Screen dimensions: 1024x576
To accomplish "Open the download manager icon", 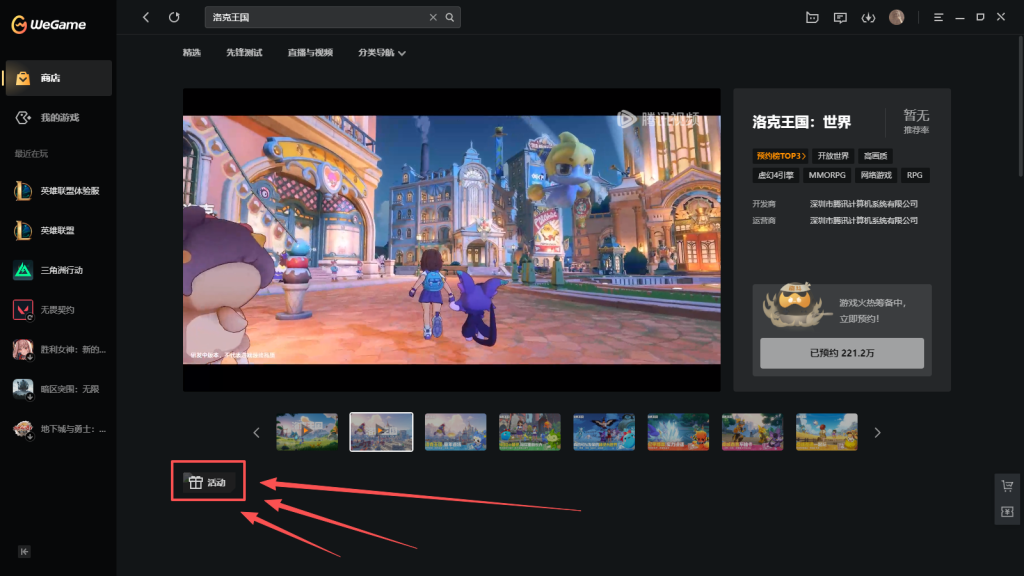I will click(x=867, y=17).
